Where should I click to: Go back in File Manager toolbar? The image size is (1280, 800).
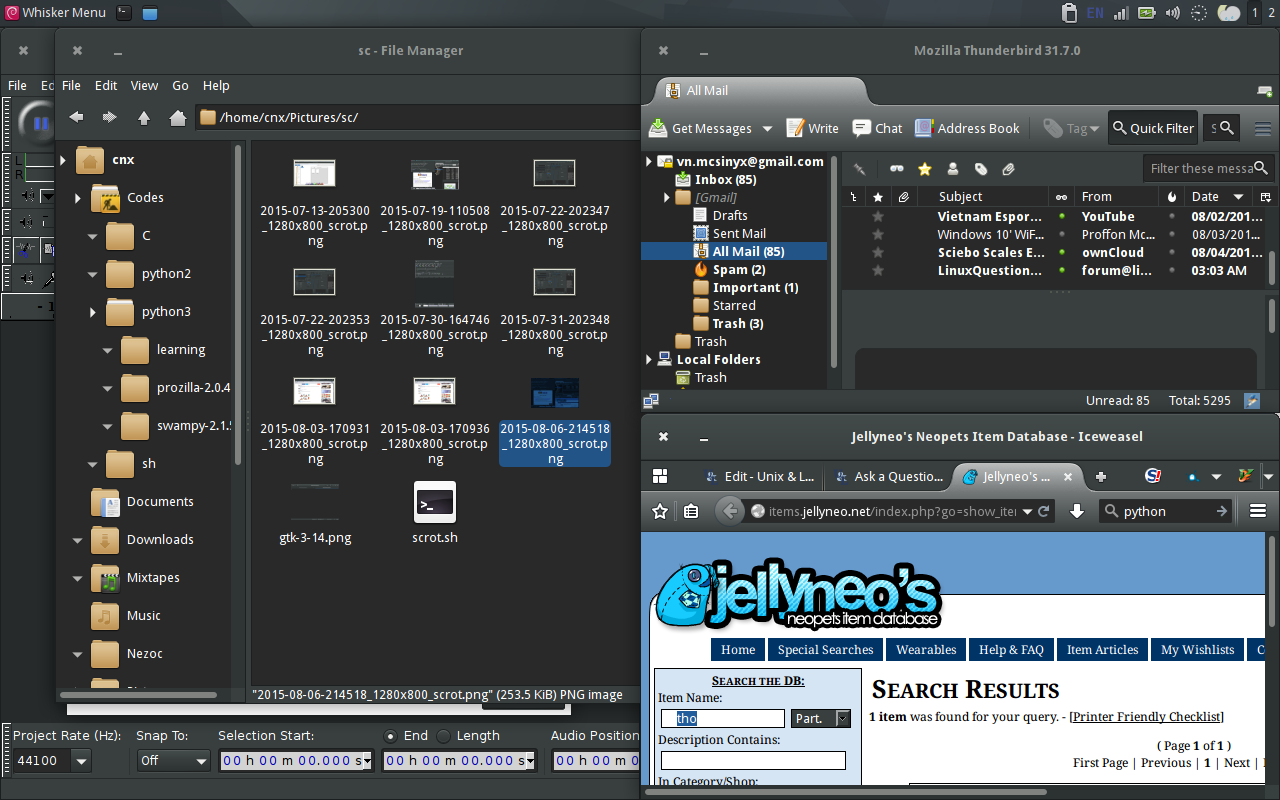pos(76,117)
